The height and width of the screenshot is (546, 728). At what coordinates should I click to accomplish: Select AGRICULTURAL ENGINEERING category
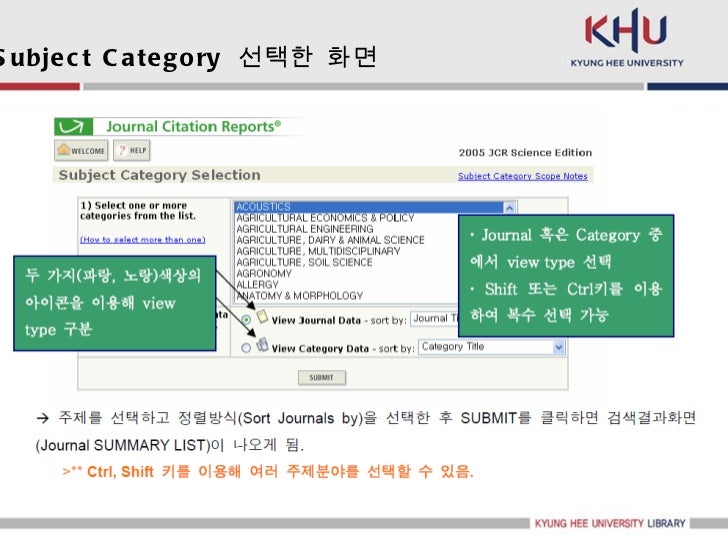[305, 229]
